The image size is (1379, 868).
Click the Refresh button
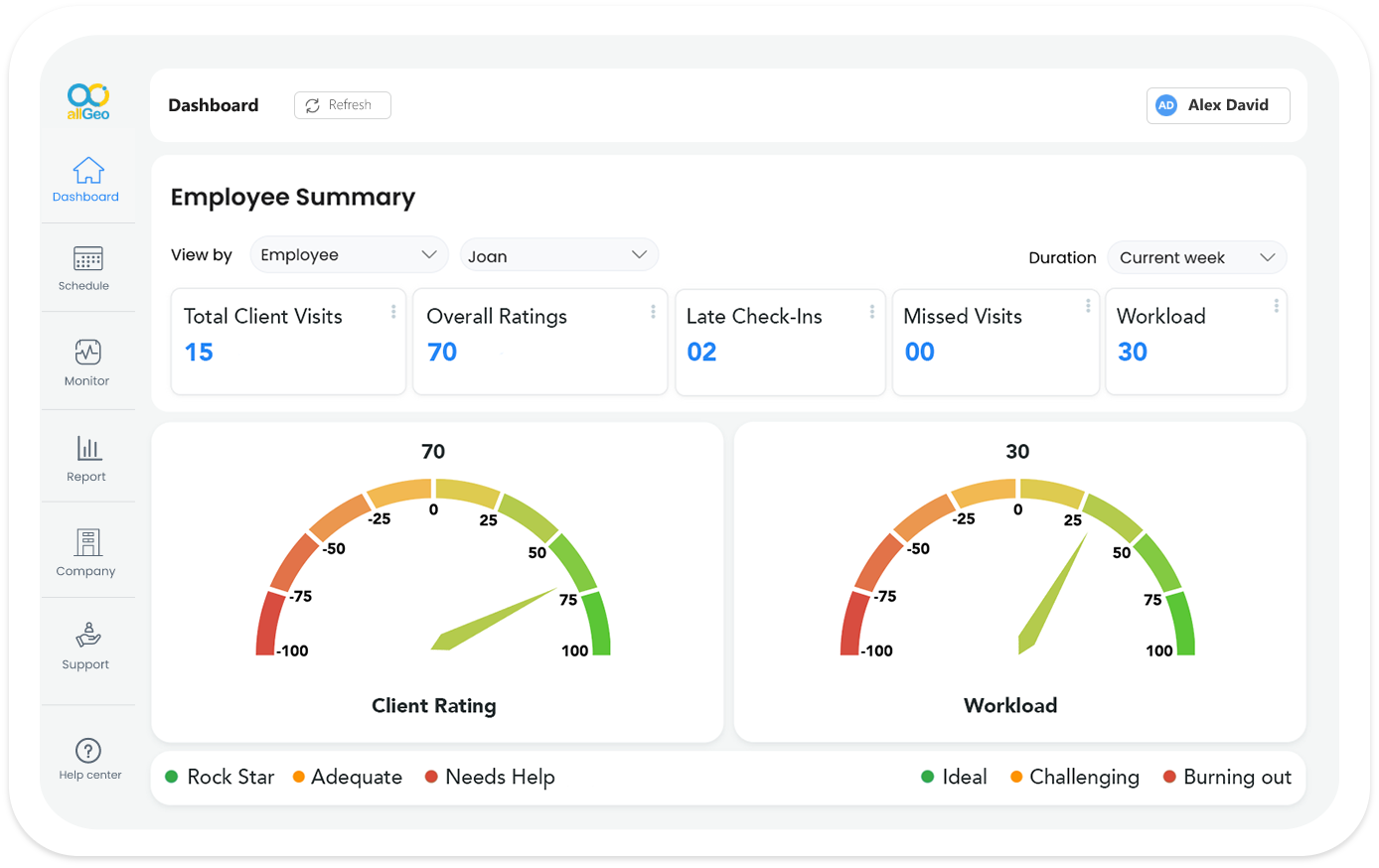[342, 104]
